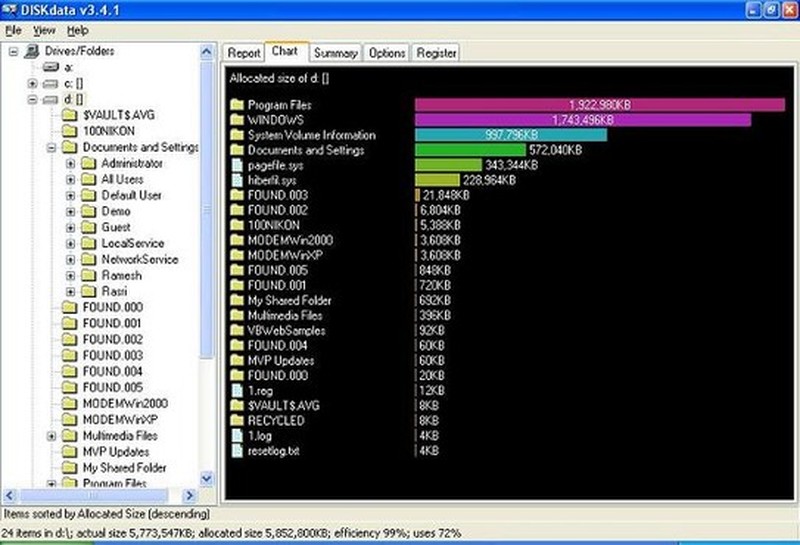
Task: Click 'Allocated size of d: []' heading
Action: (279, 79)
